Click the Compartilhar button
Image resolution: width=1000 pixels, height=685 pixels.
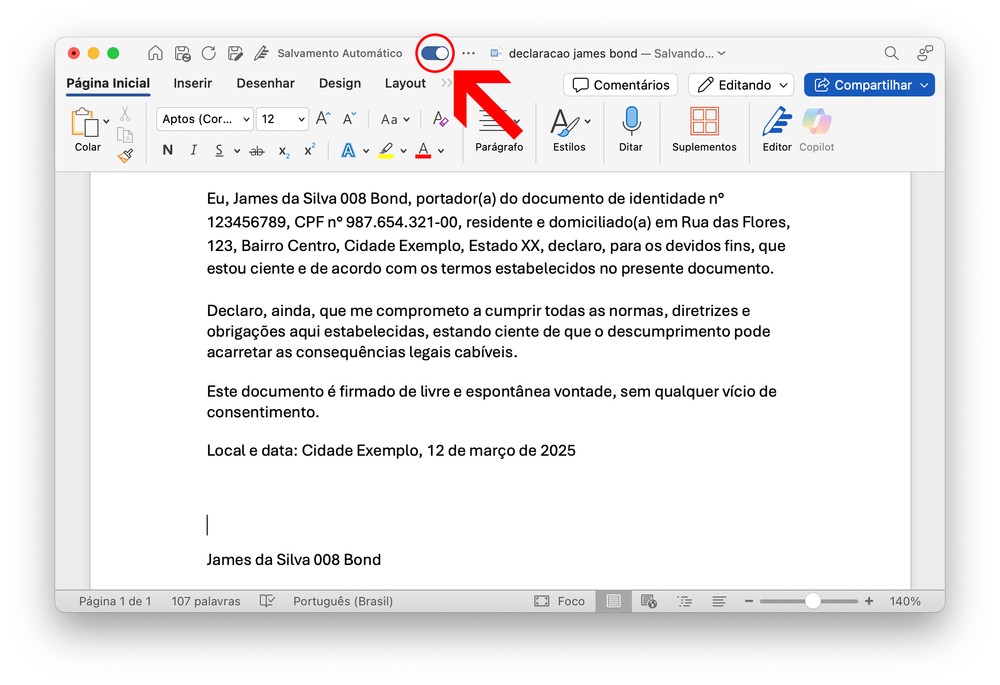(x=869, y=85)
